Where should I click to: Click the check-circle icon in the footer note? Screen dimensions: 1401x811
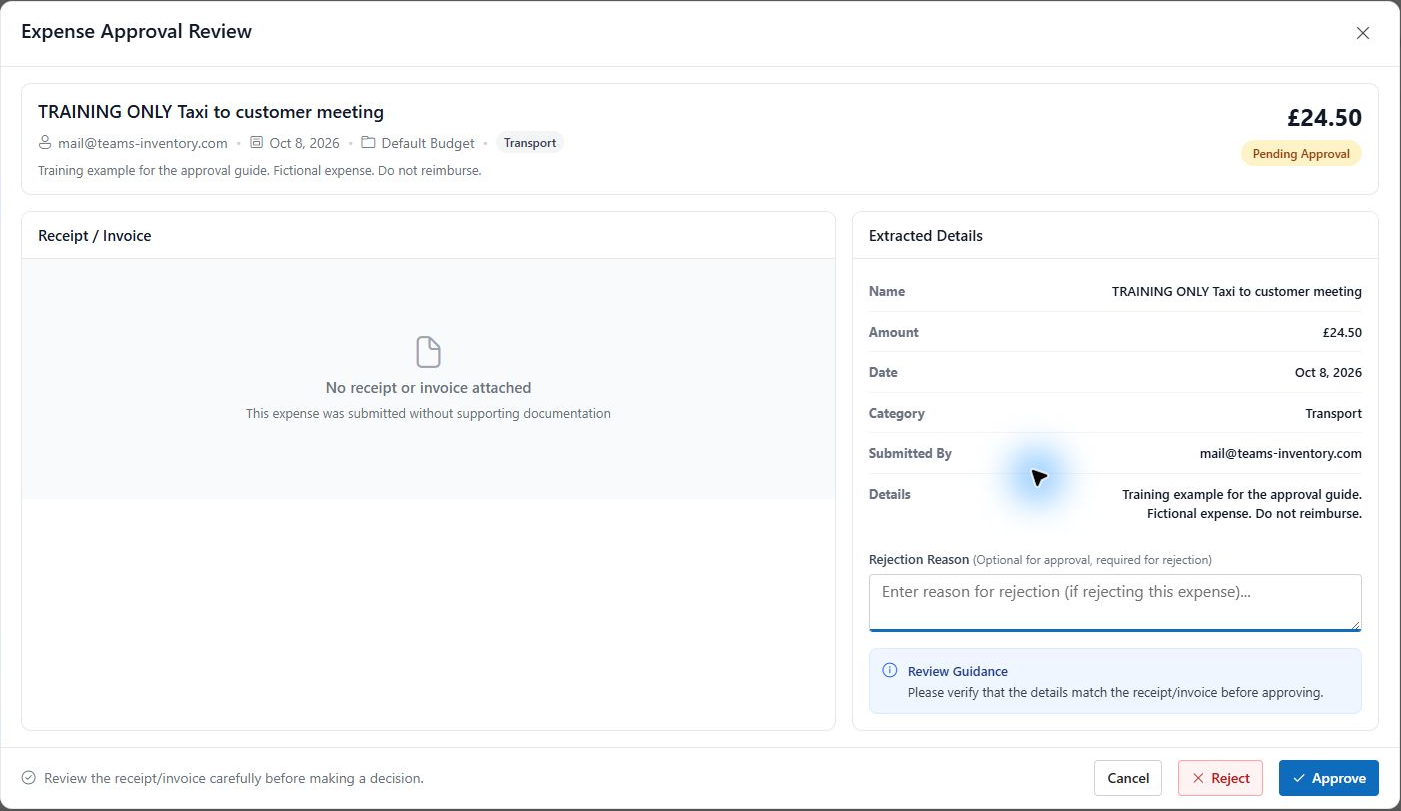pos(29,778)
